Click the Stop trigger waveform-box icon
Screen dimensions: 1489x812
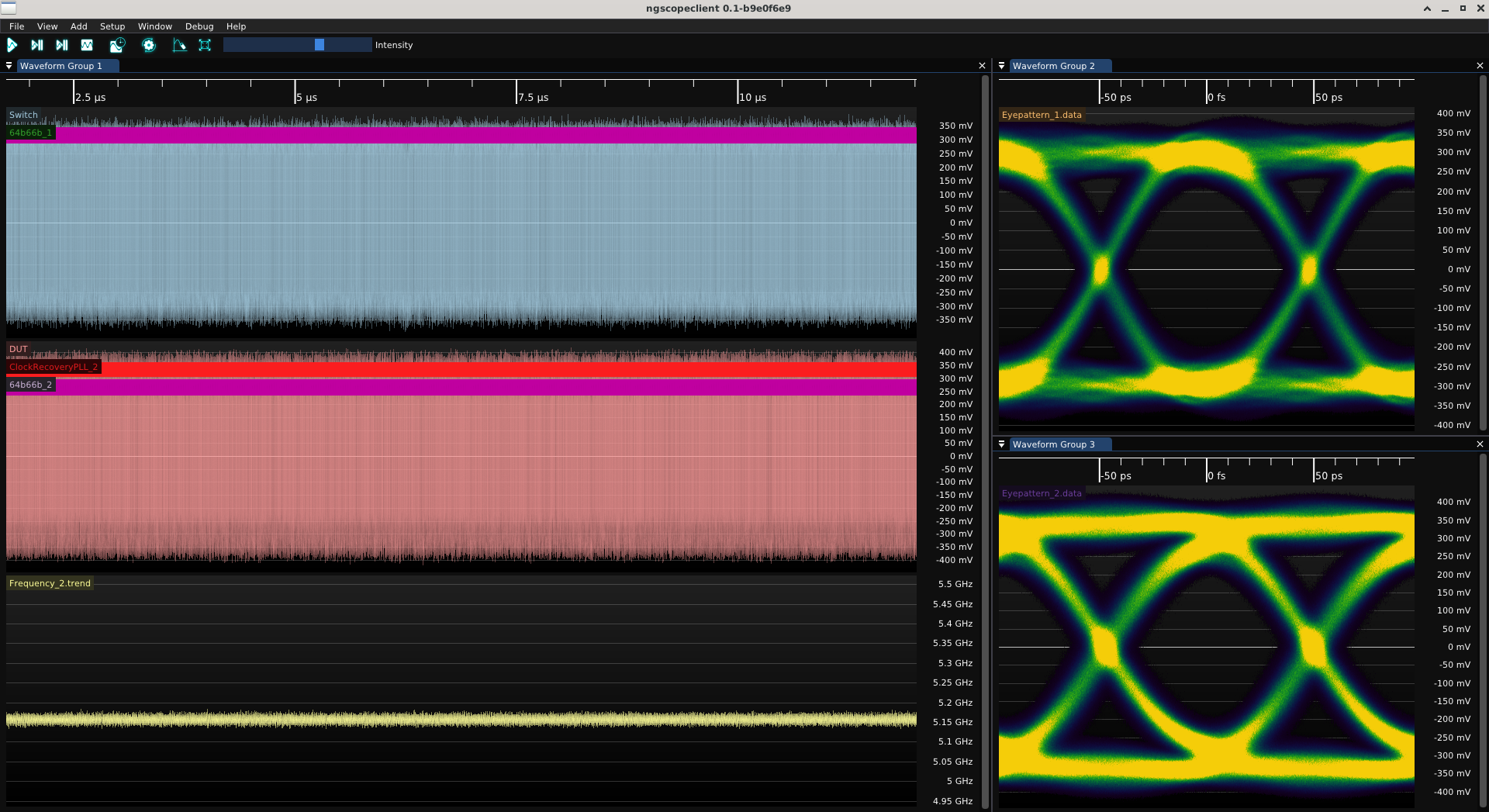click(87, 45)
